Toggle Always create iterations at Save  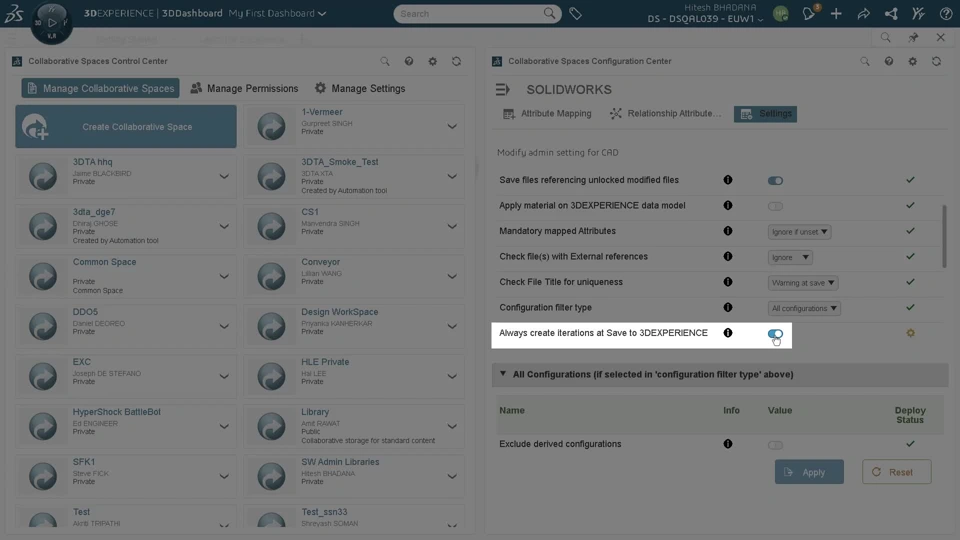[775, 334]
